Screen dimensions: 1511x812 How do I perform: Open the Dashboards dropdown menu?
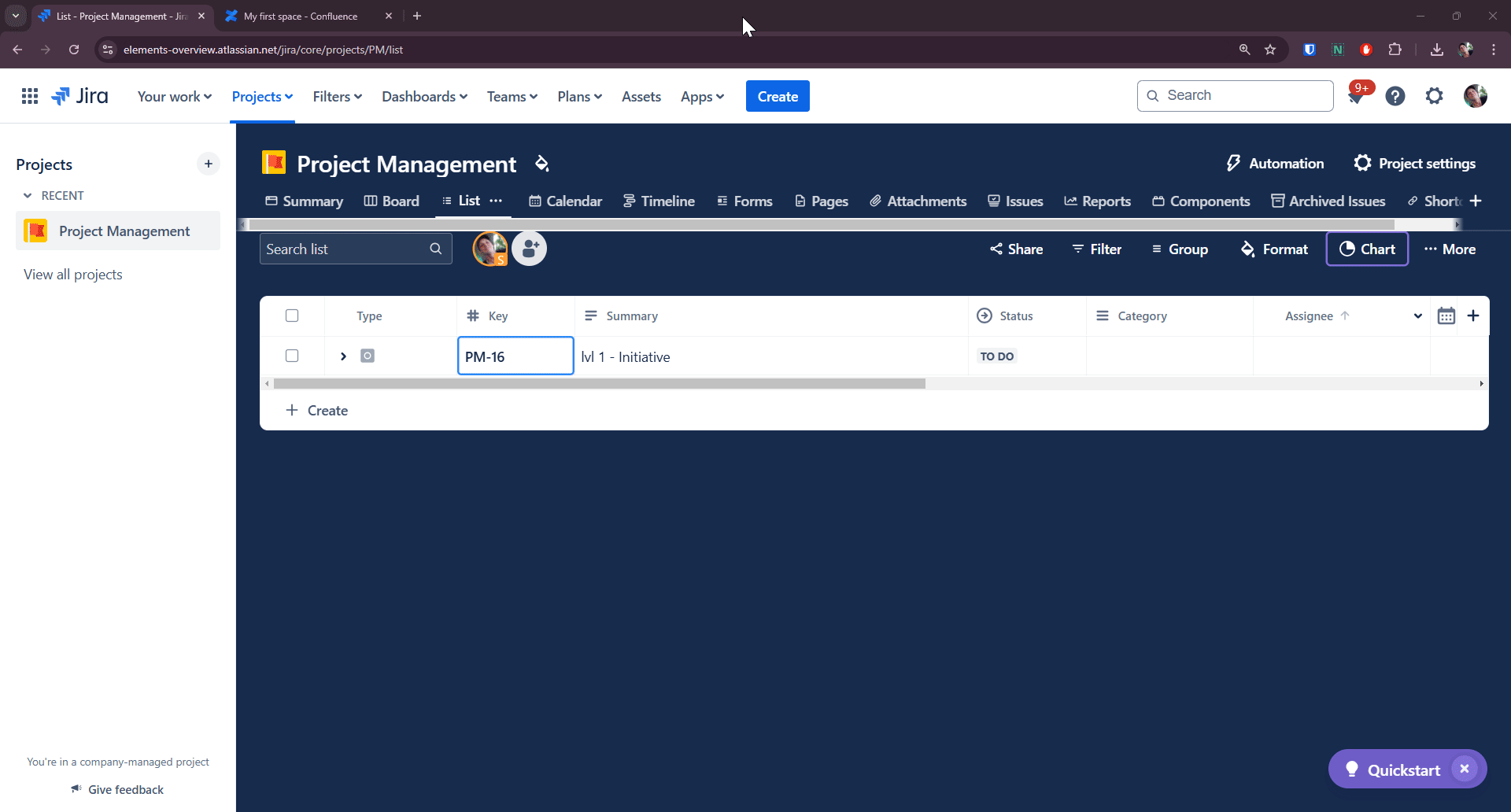(x=424, y=96)
